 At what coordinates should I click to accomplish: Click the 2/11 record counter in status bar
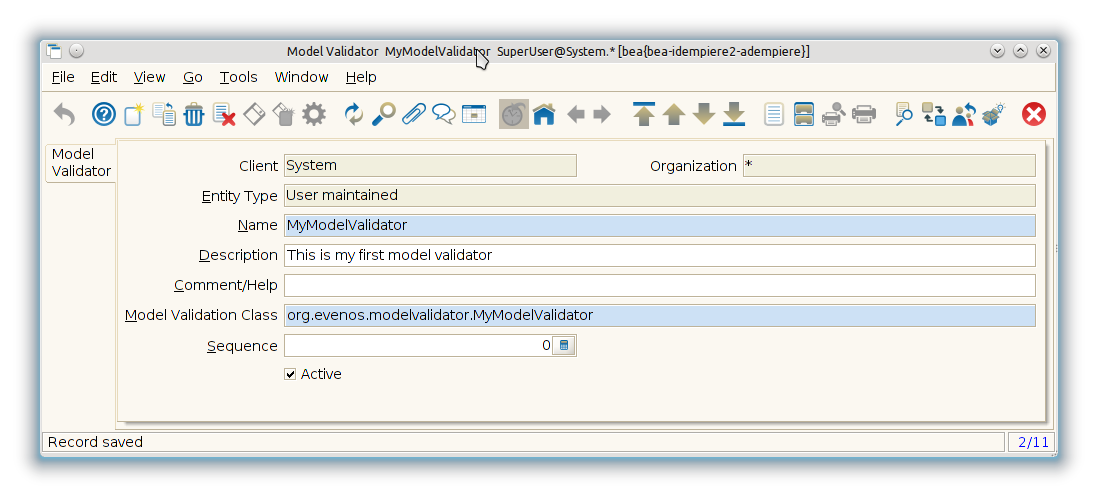pos(1033,442)
